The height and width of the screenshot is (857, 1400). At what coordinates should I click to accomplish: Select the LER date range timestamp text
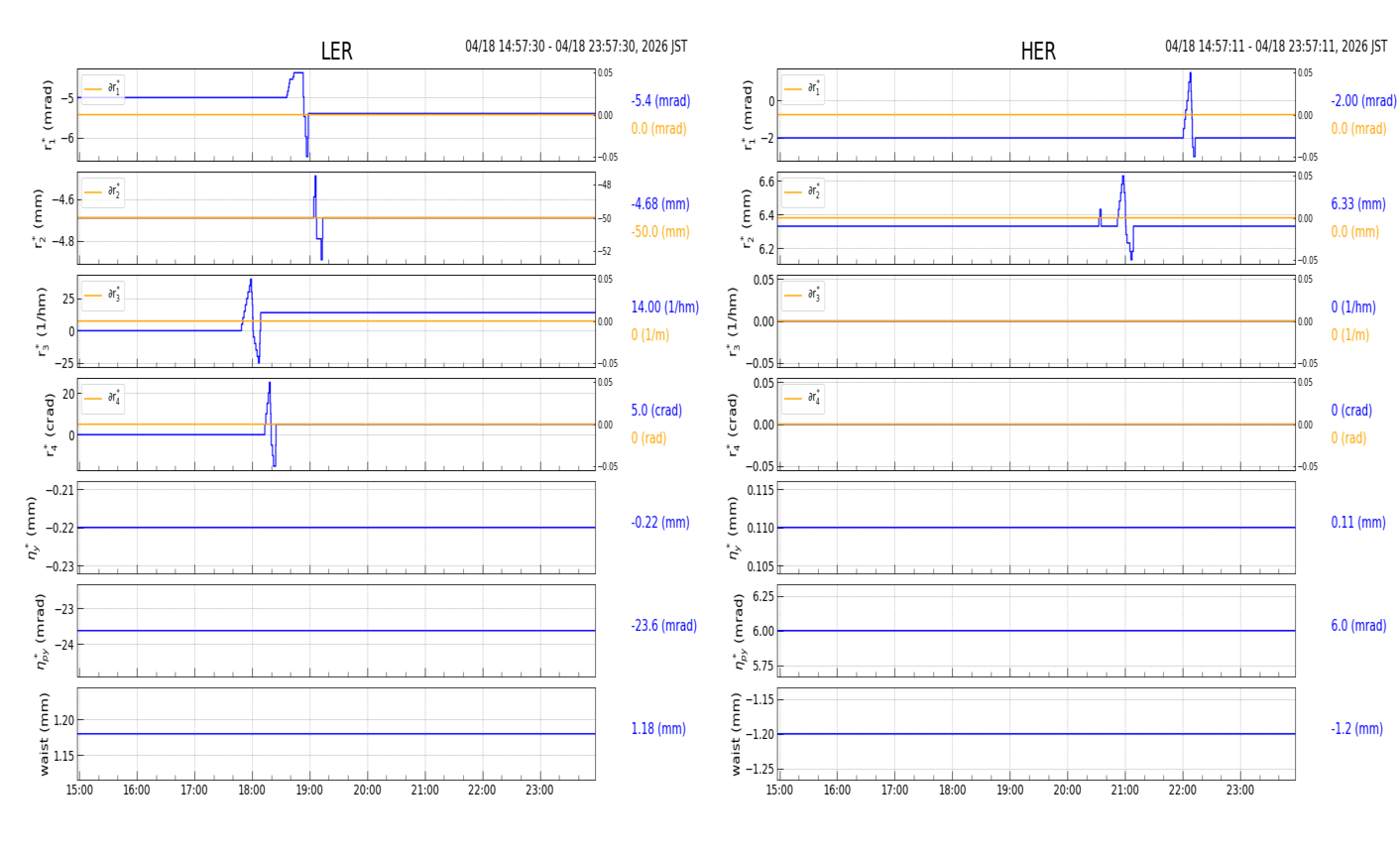click(x=576, y=47)
